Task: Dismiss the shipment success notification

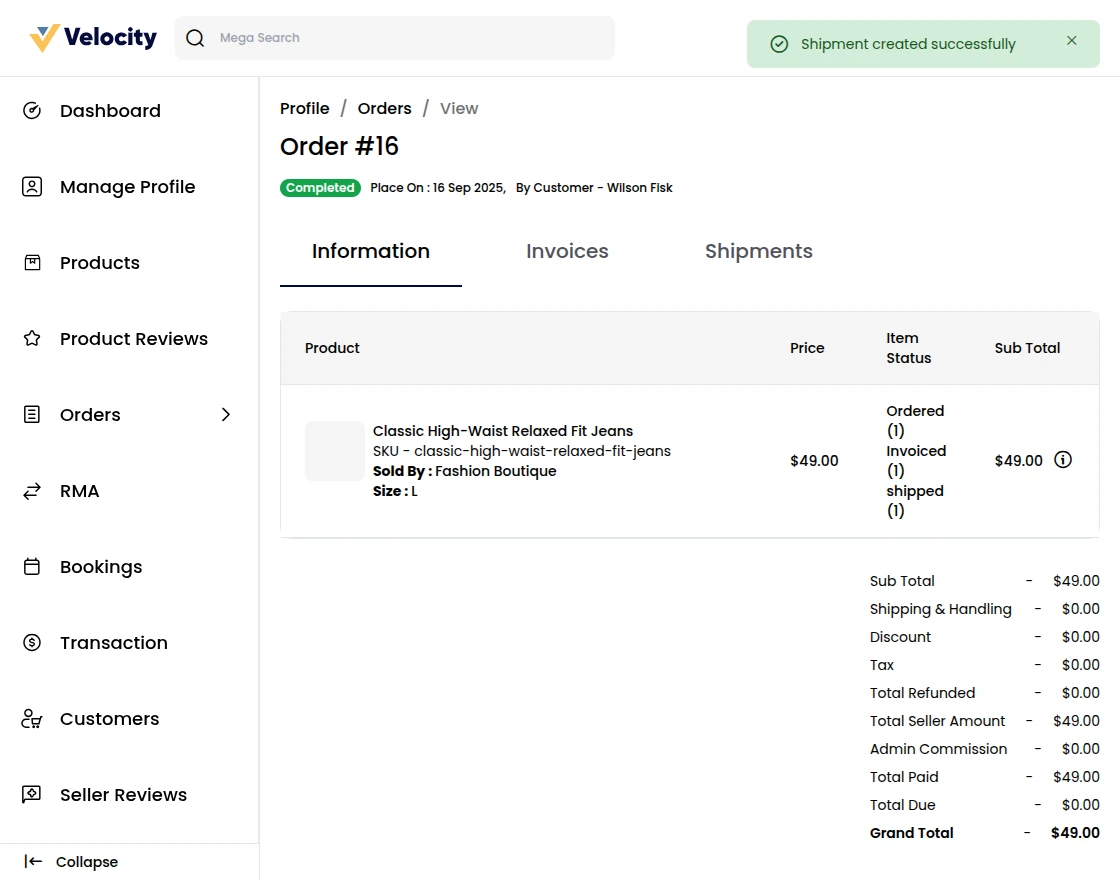Action: (1072, 41)
